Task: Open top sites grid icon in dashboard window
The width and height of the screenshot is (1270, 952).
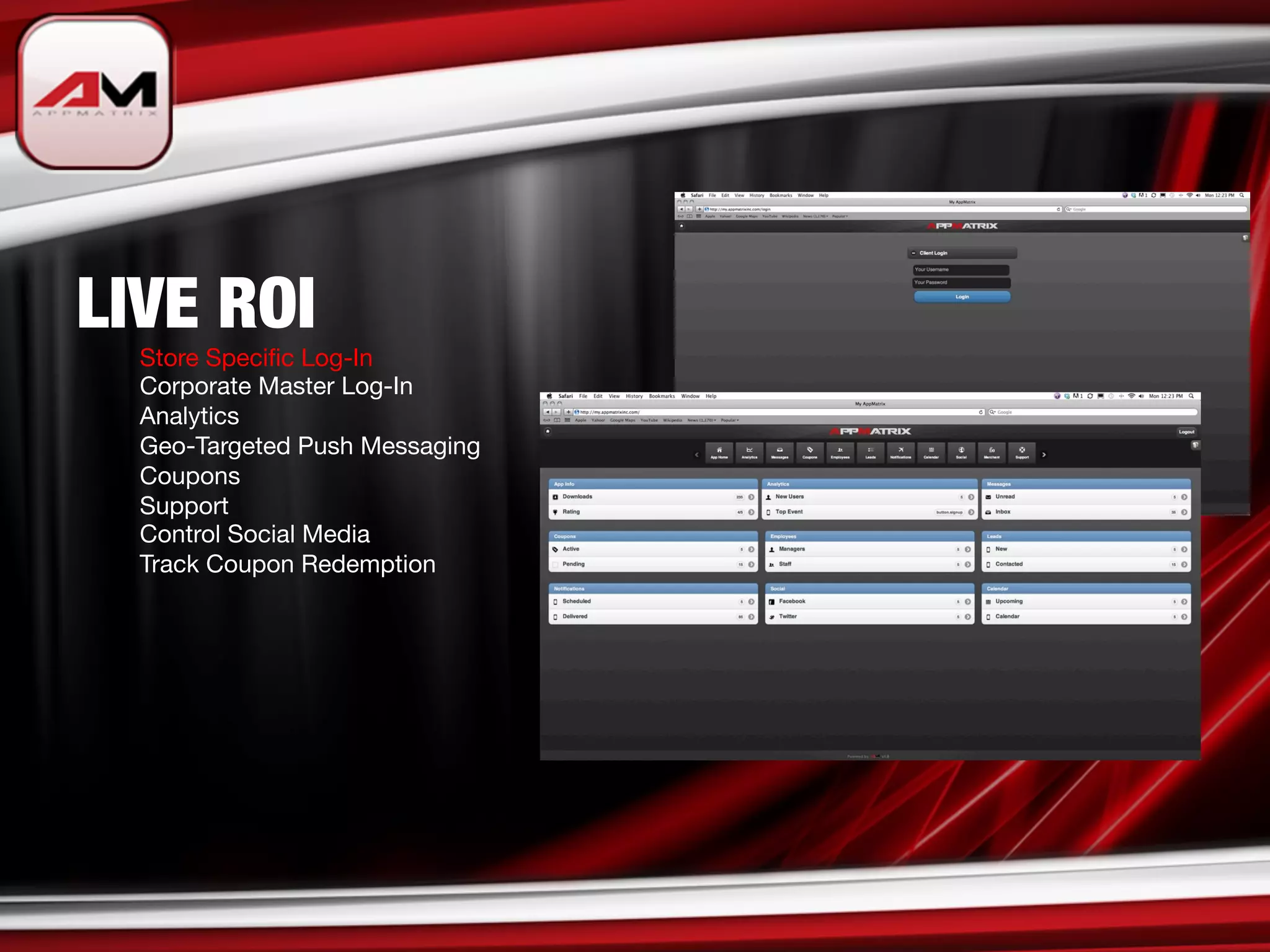Action: (567, 420)
